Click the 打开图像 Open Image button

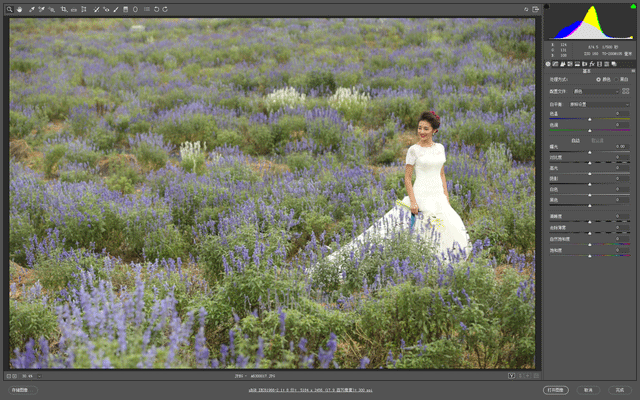(x=556, y=390)
